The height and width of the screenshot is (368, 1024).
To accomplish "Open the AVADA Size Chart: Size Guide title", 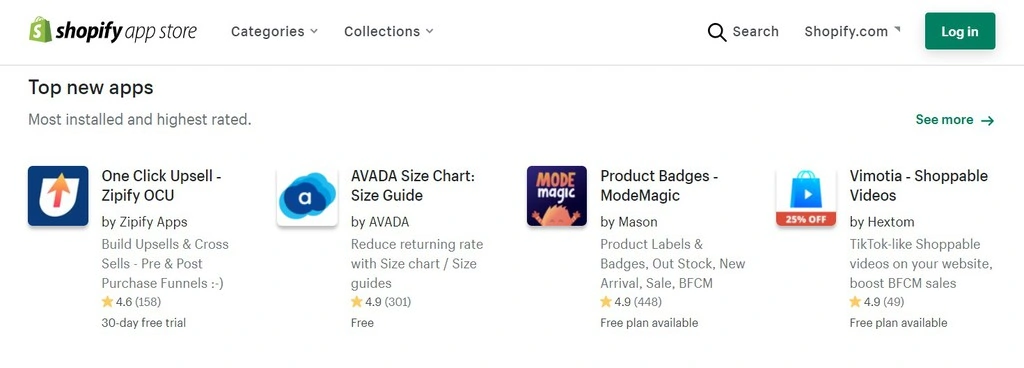I will (413, 185).
